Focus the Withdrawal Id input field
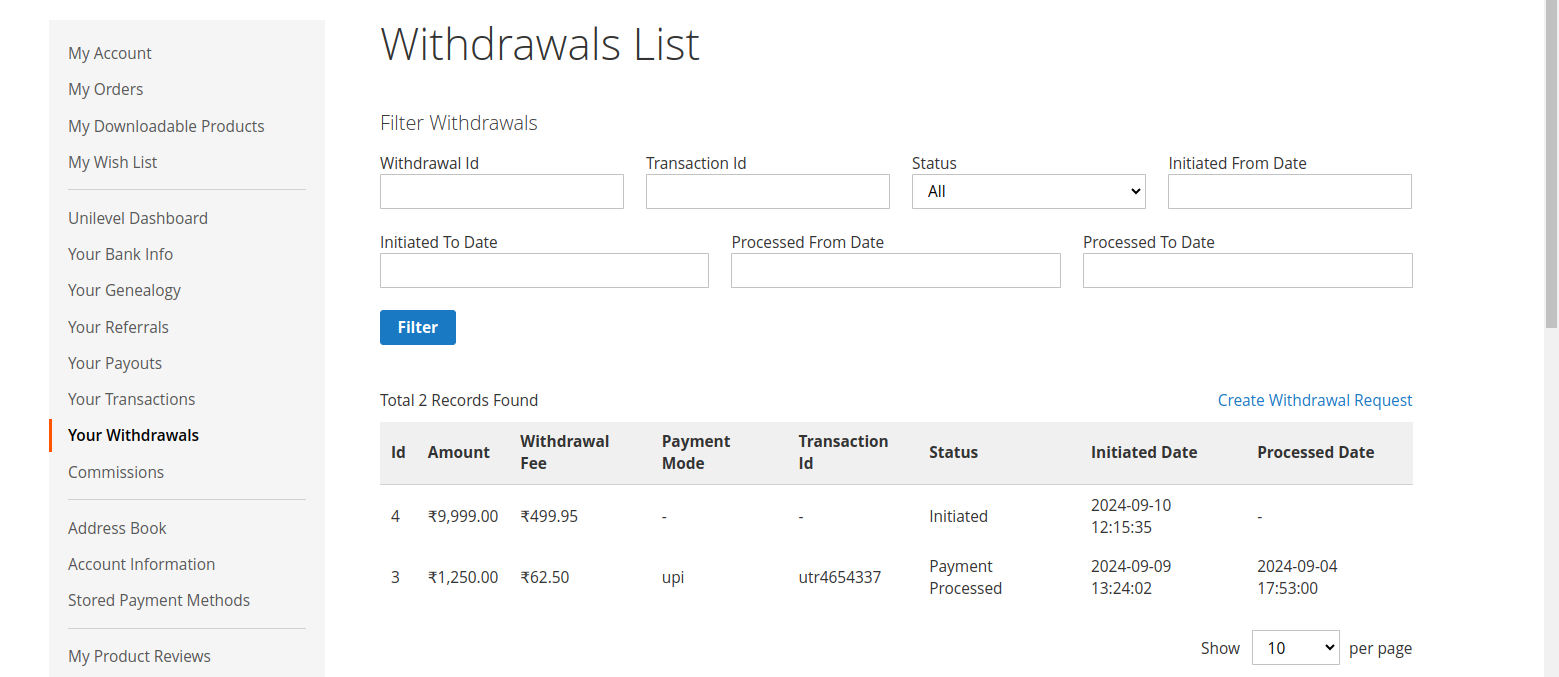Viewport: 1559px width, 677px height. click(501, 191)
